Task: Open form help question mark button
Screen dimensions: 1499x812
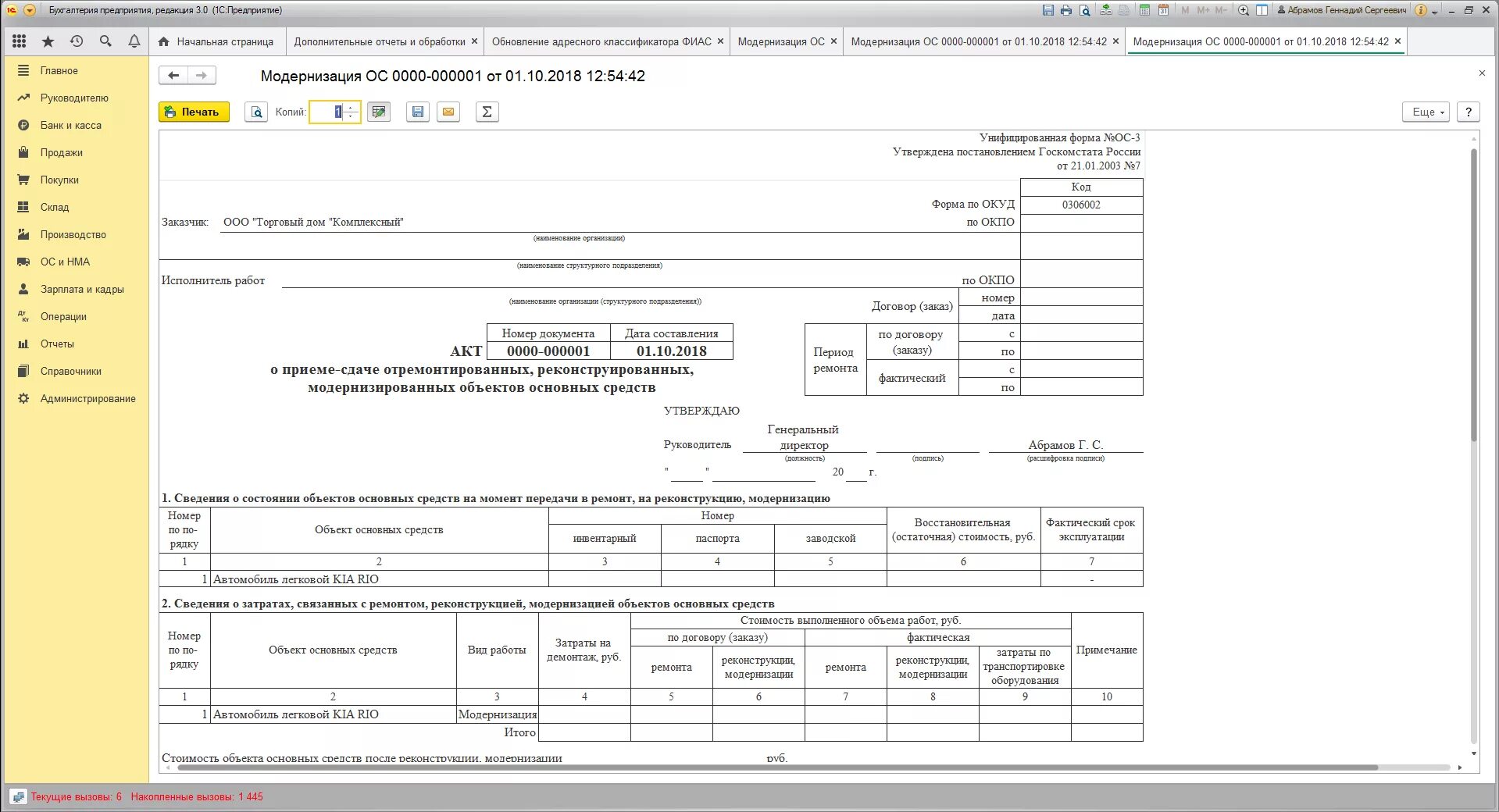Action: click(1469, 112)
